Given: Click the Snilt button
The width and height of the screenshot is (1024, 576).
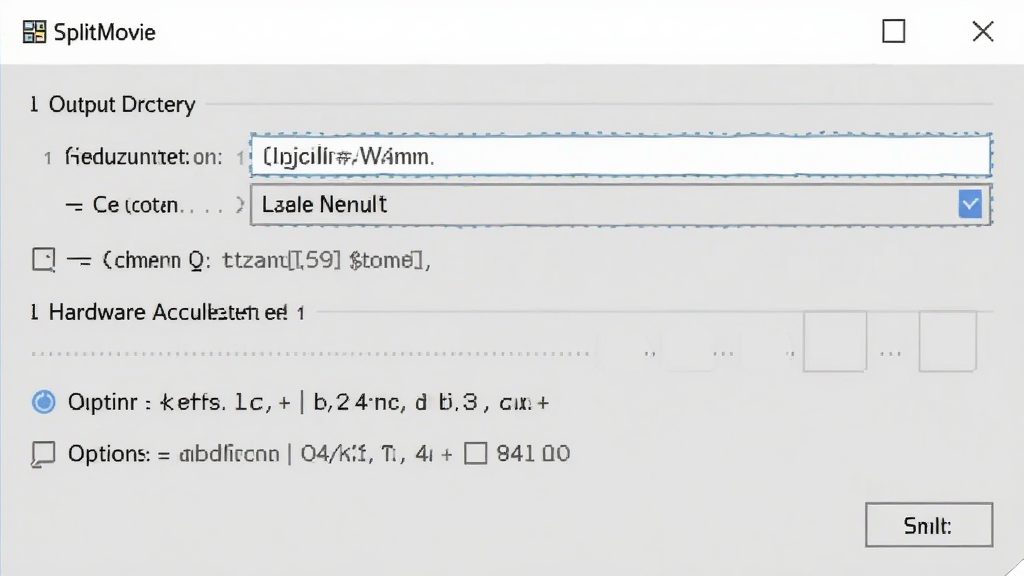Looking at the screenshot, I should pyautogui.click(x=929, y=524).
